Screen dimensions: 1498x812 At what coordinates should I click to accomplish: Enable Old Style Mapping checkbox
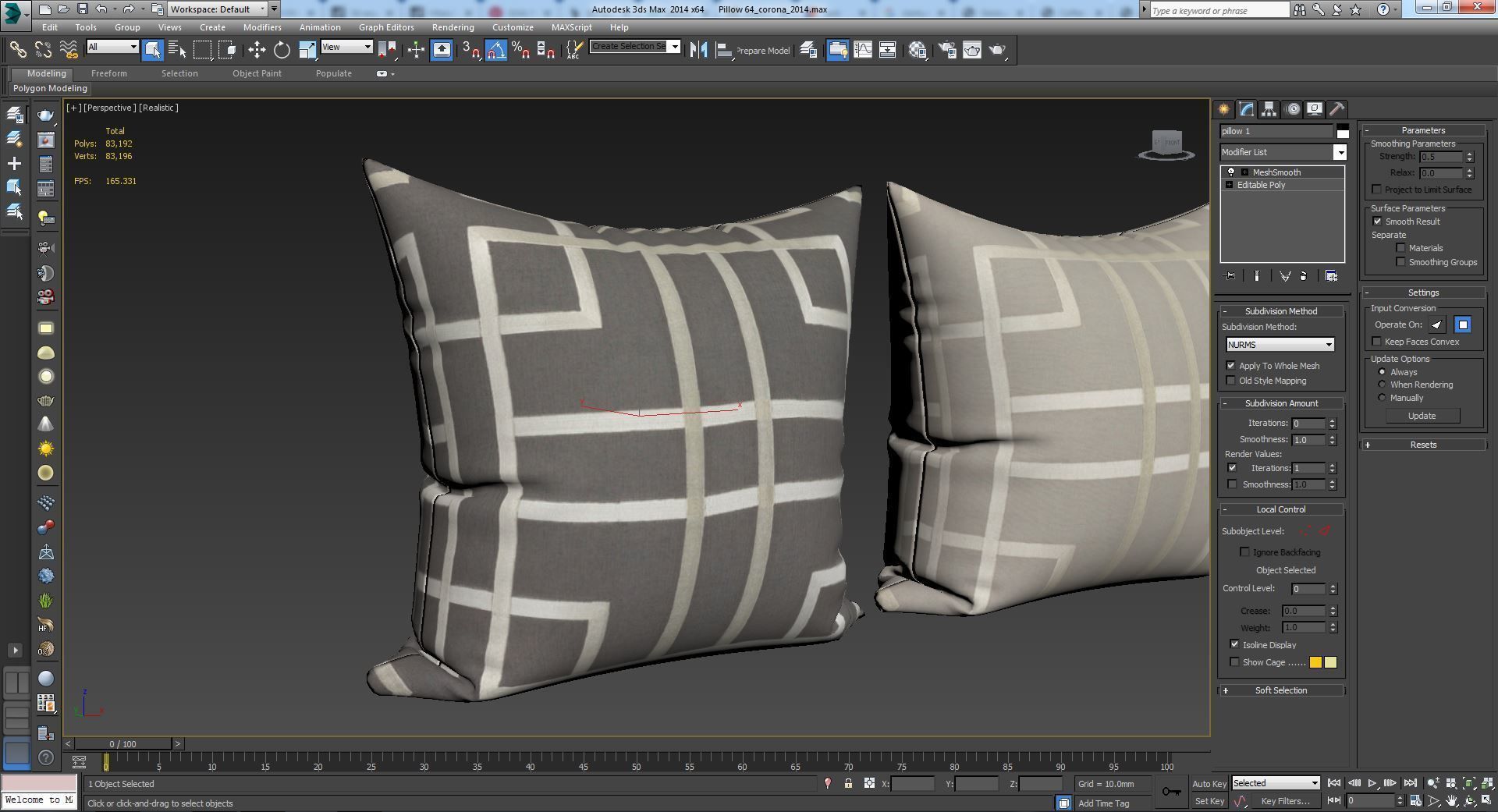click(1231, 381)
